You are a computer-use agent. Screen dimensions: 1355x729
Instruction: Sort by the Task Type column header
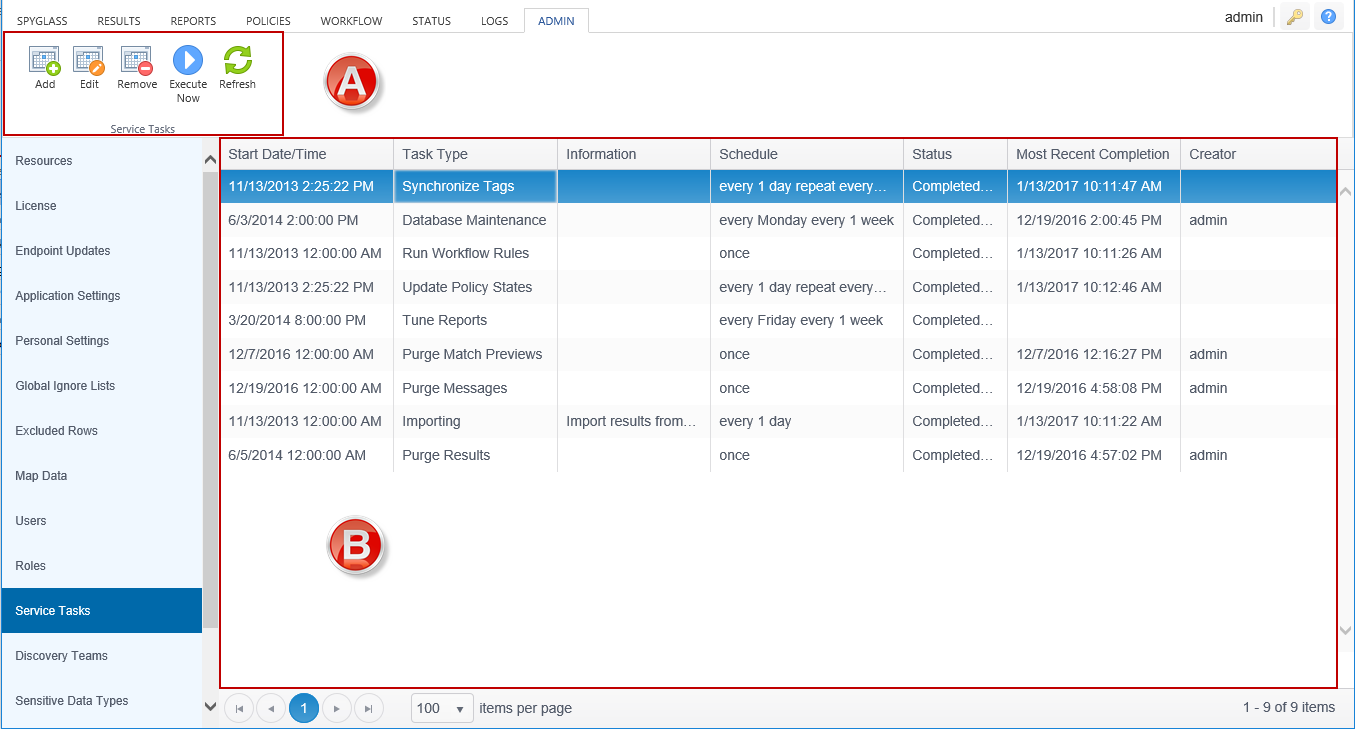[435, 154]
